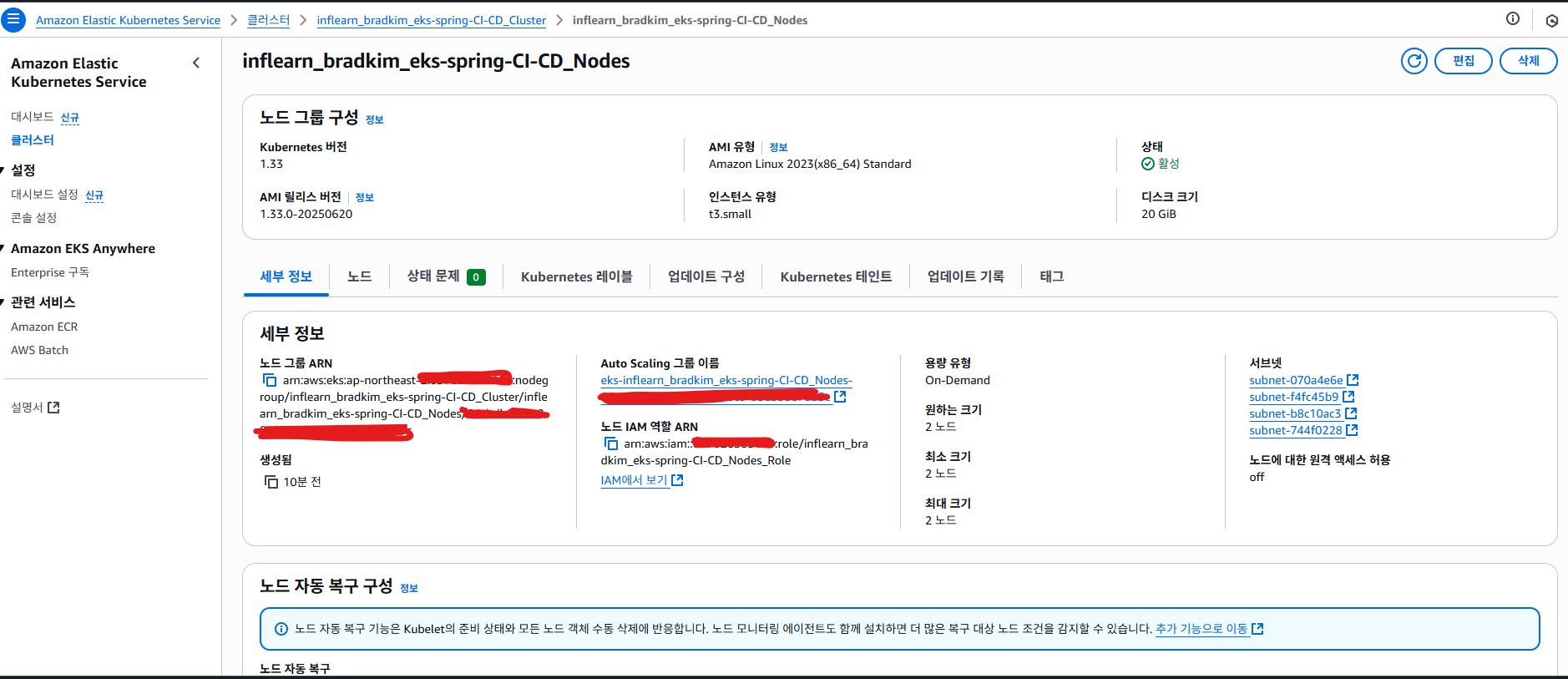Open external link icon beside subnet-f4fc45b9
The image size is (1568, 679).
coord(1348,397)
